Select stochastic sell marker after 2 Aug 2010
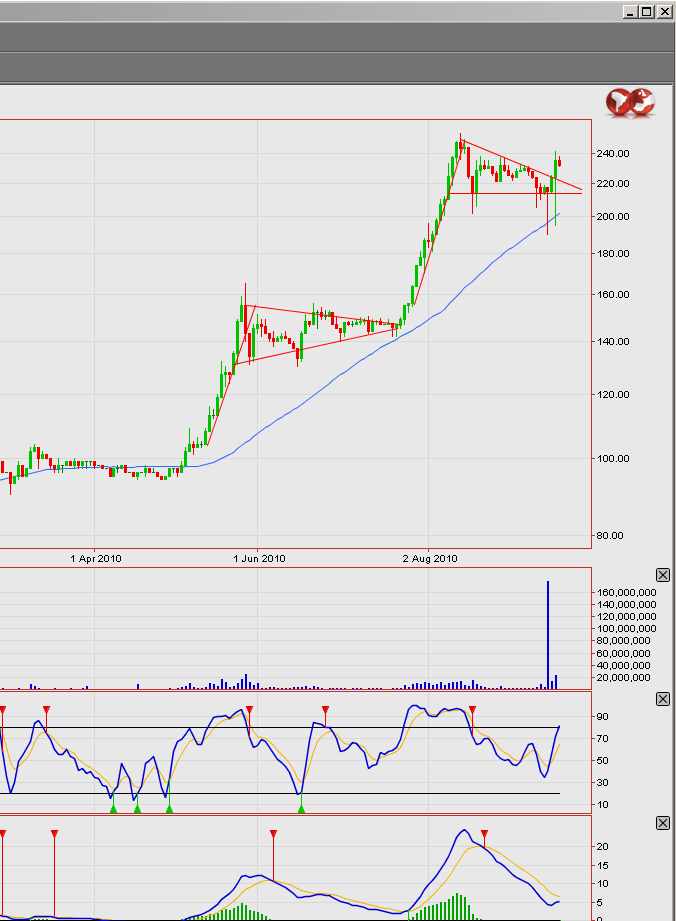Image resolution: width=676 pixels, height=921 pixels. [x=472, y=710]
